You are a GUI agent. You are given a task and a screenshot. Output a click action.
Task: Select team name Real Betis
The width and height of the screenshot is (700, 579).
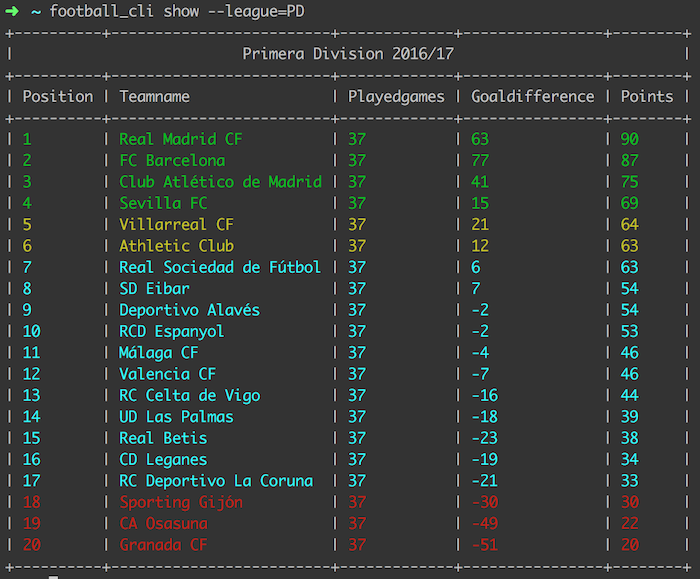click(163, 438)
